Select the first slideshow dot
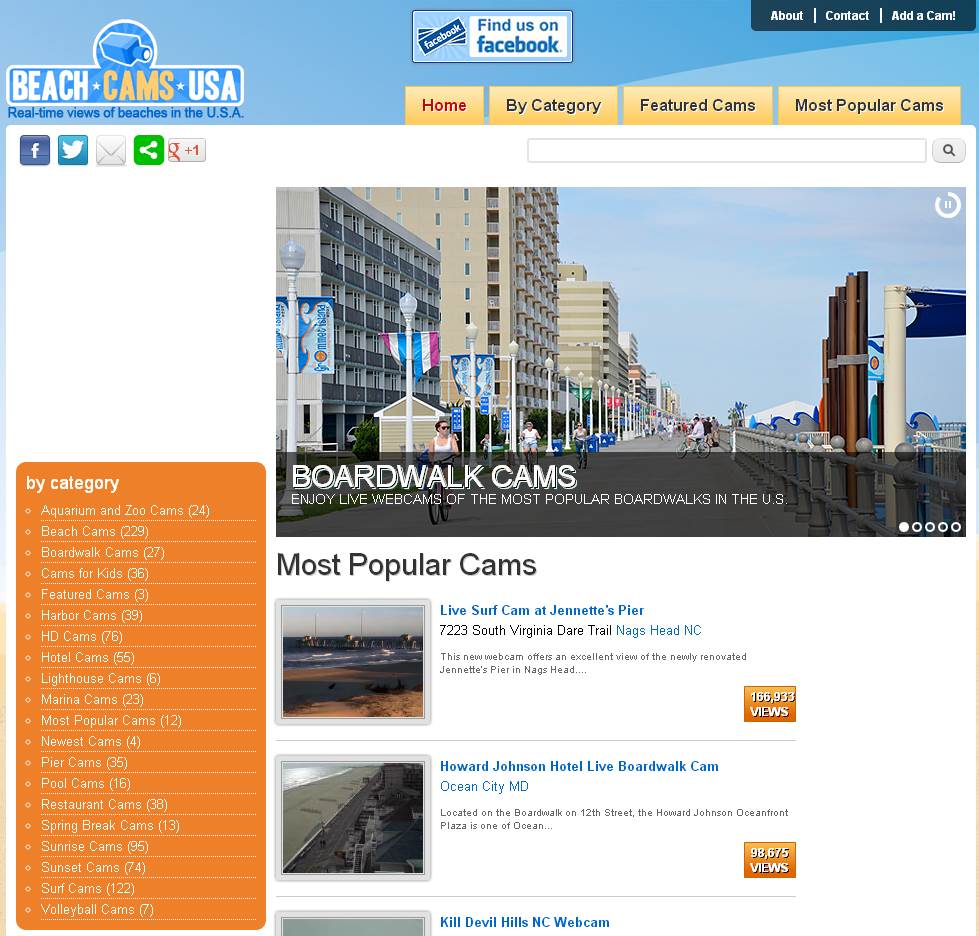Viewport: 979px width, 936px height. tap(903, 527)
